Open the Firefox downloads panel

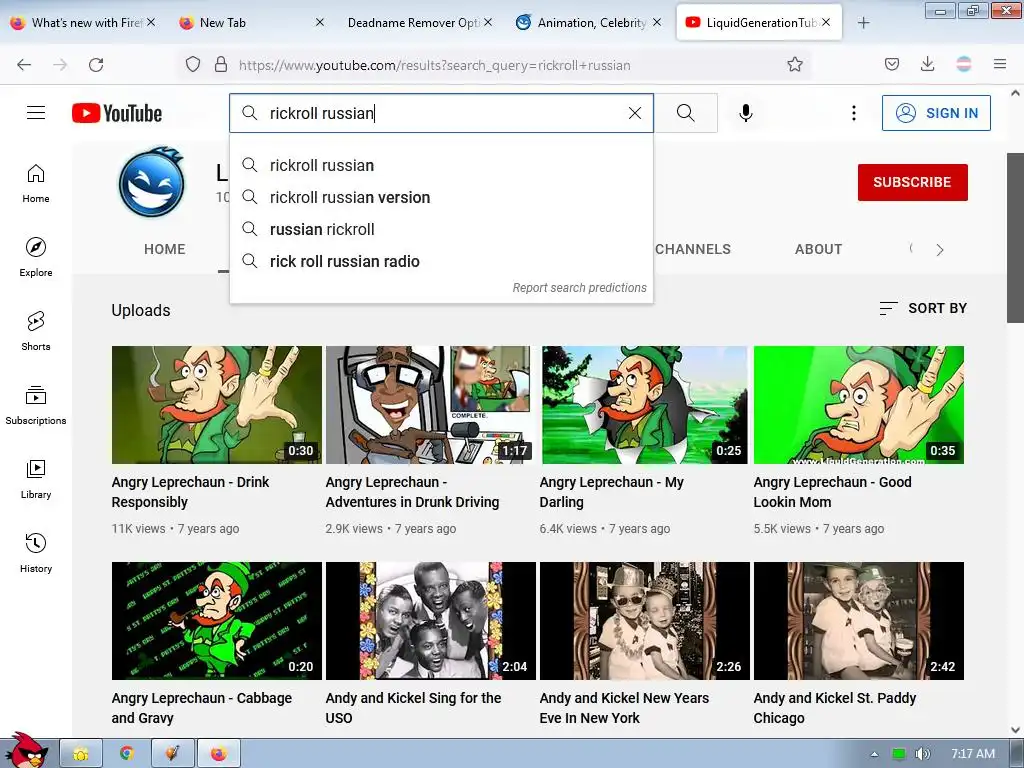[927, 64]
